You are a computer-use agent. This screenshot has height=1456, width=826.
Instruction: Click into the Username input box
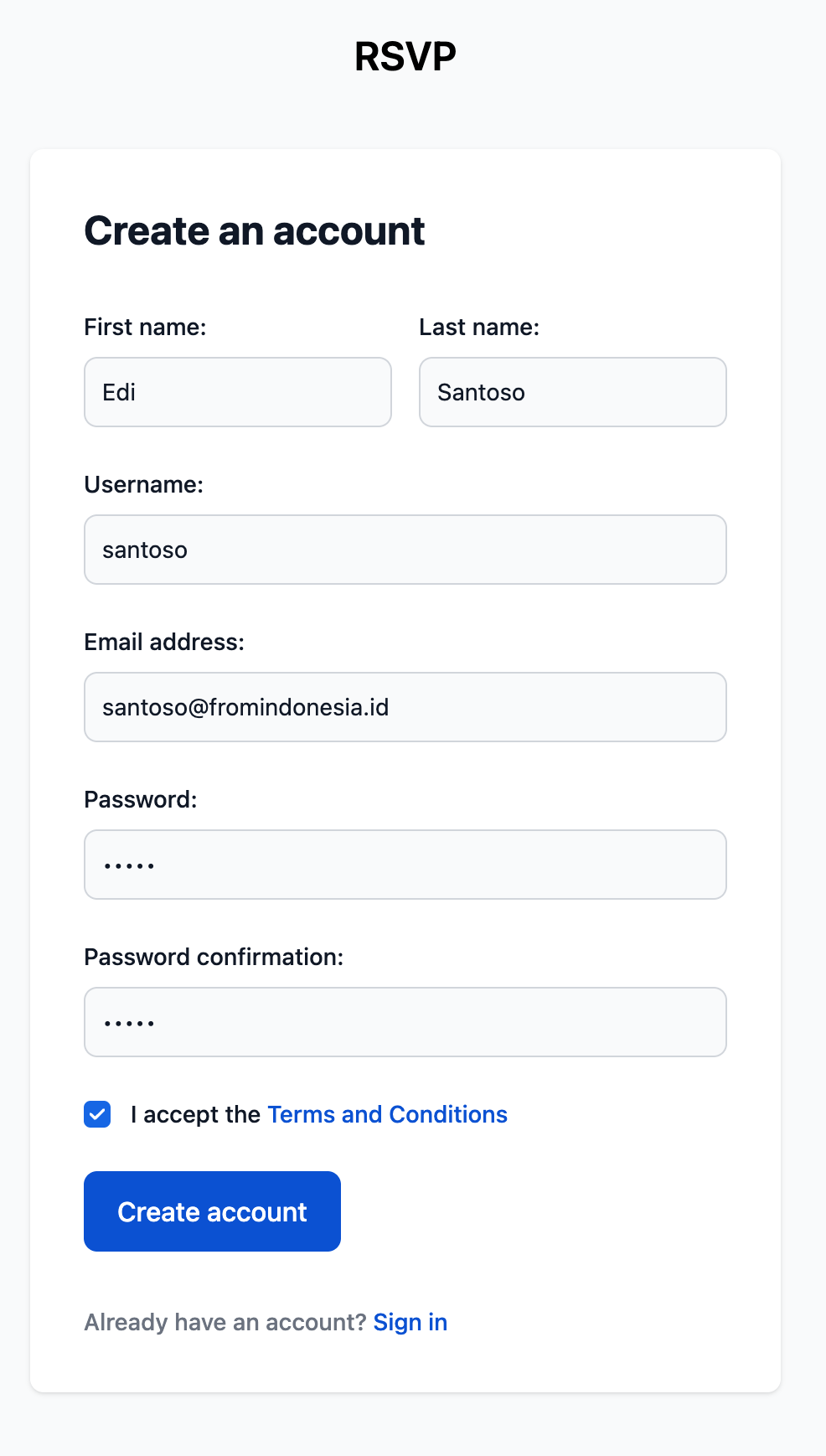click(x=405, y=550)
